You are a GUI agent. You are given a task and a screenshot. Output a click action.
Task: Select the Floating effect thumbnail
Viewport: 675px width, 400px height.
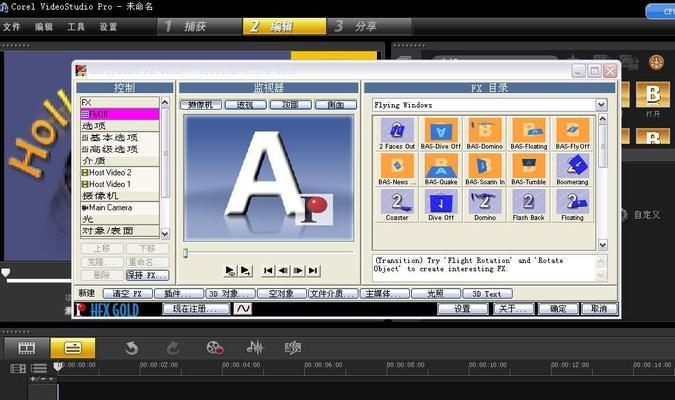[x=573, y=205]
